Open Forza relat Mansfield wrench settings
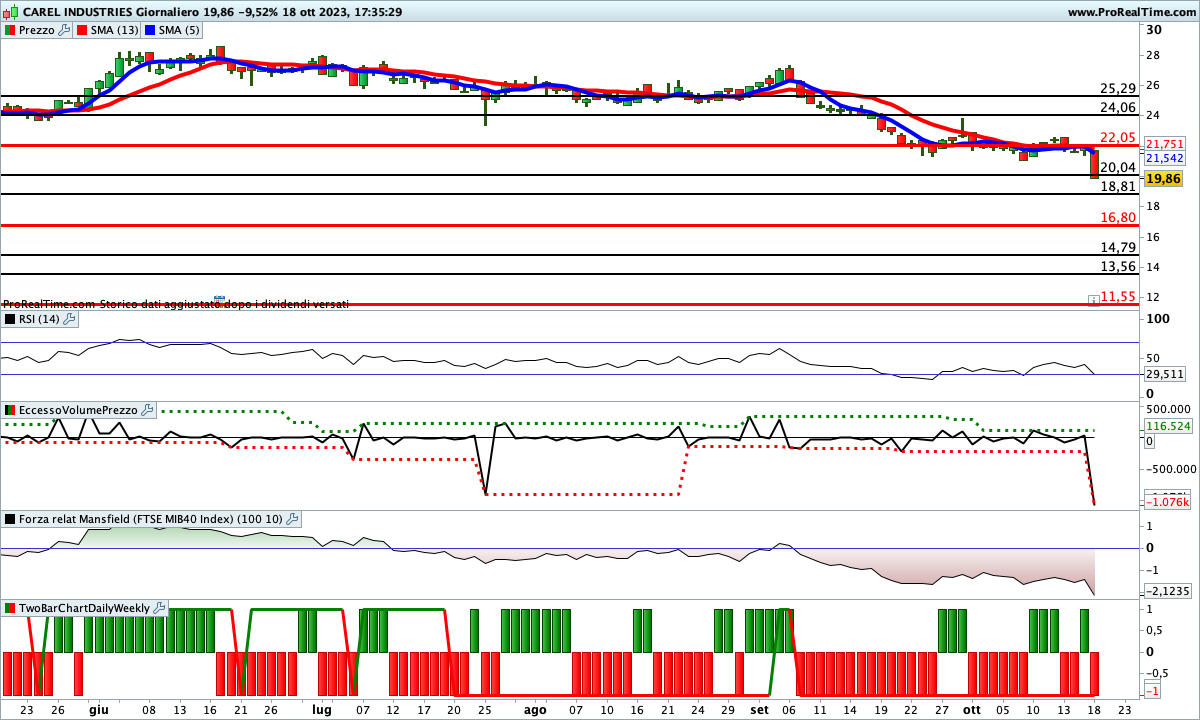 292,519
